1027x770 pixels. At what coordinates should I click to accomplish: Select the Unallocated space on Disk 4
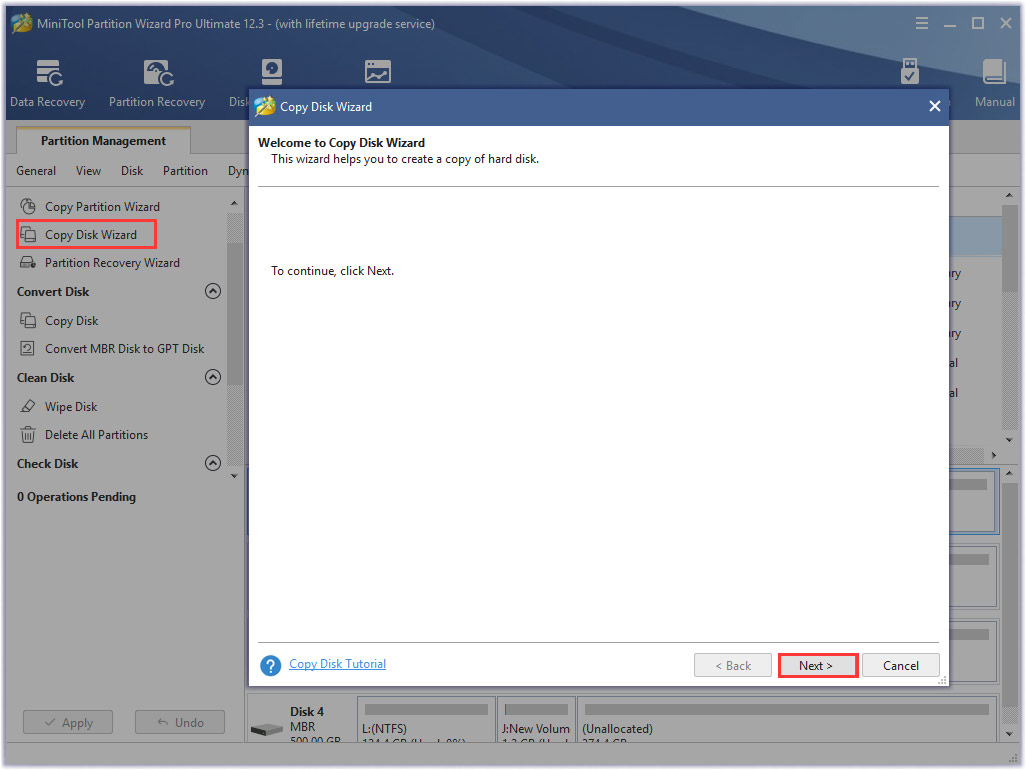pyautogui.click(x=787, y=720)
